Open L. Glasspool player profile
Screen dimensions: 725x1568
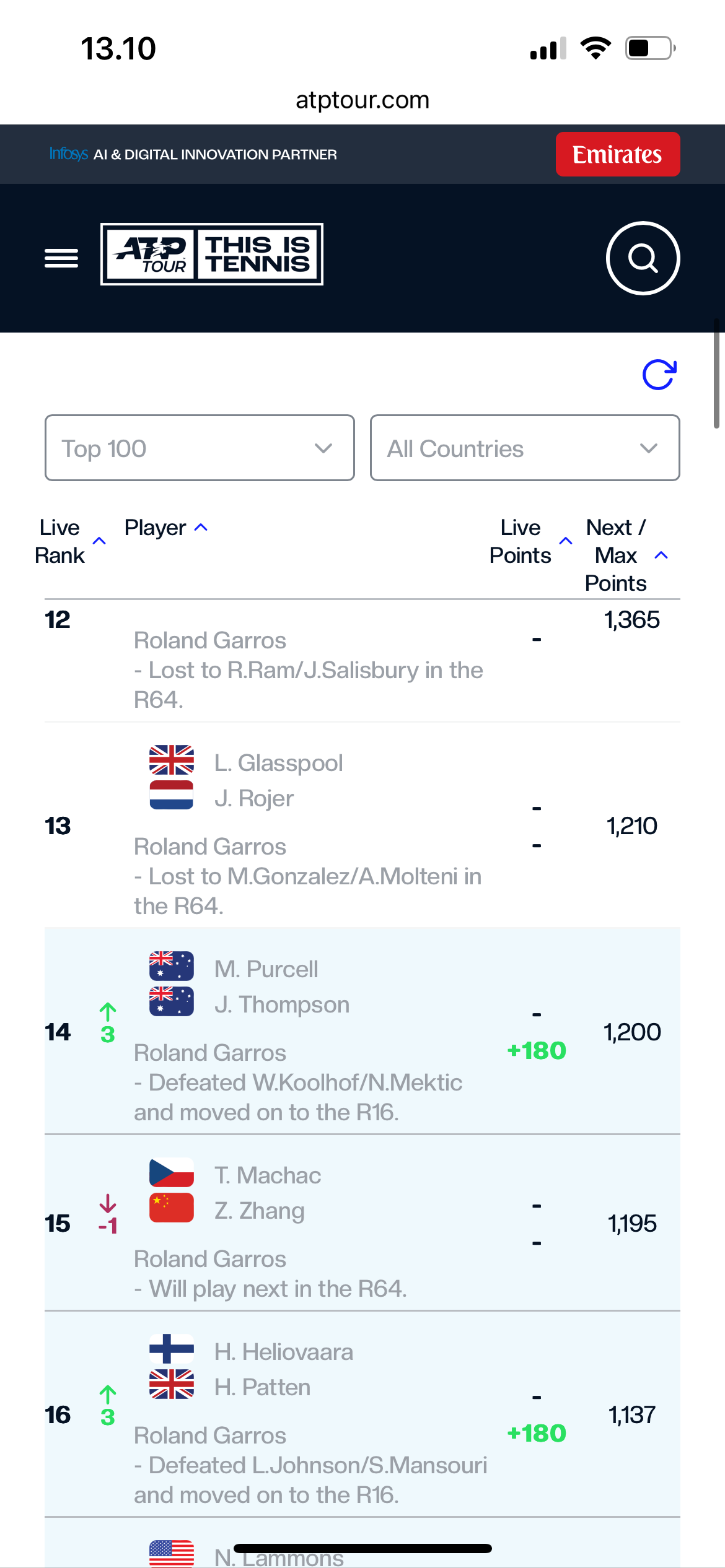coord(278,763)
